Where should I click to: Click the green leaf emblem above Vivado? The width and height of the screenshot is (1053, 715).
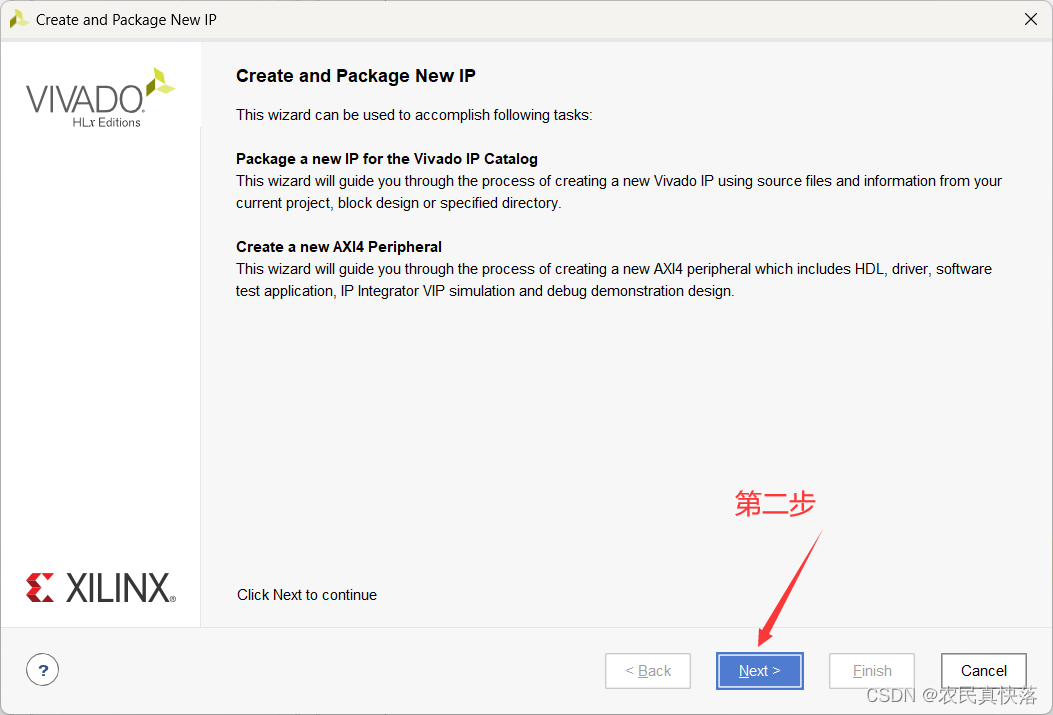click(160, 83)
